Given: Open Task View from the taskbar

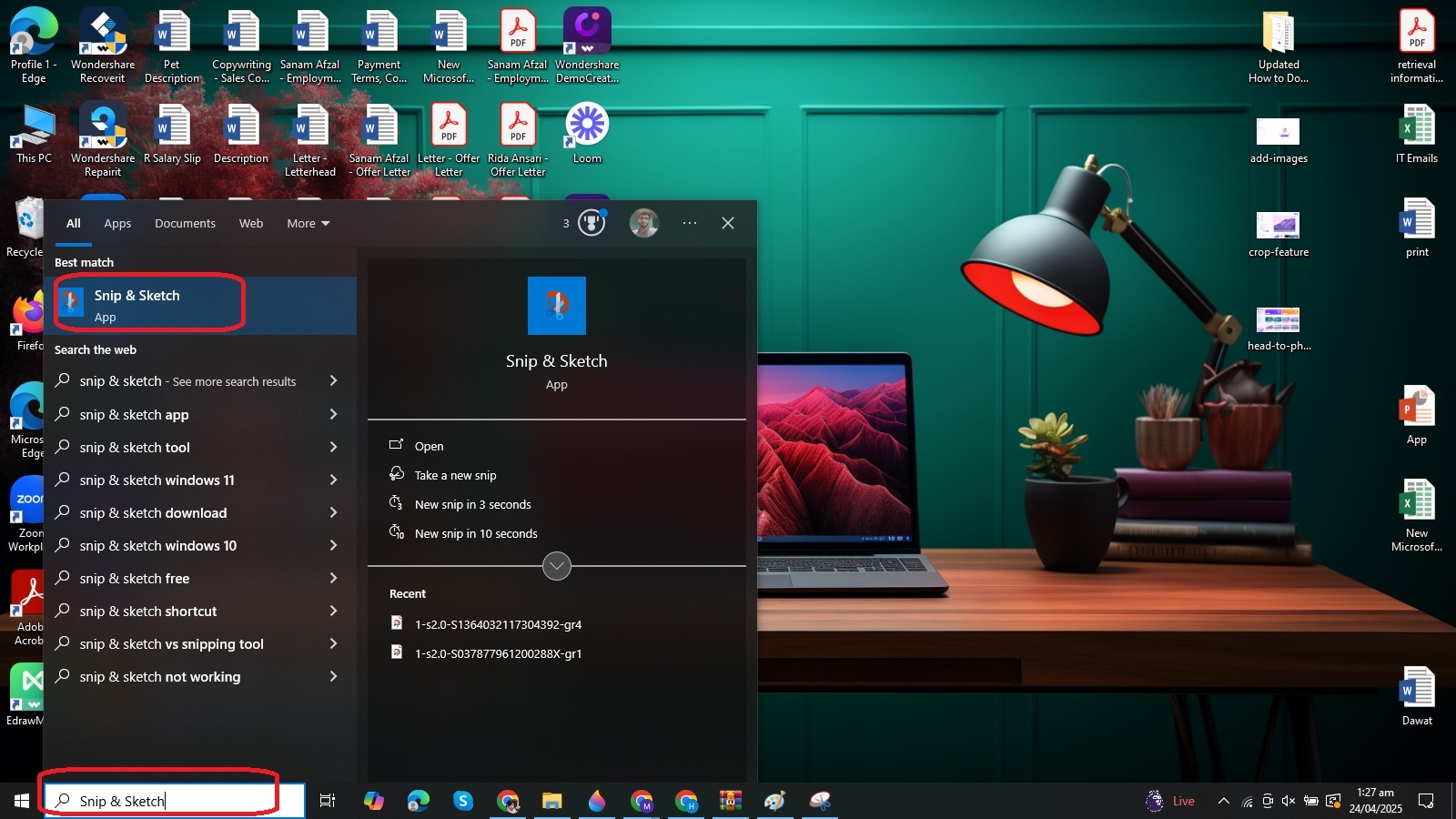Looking at the screenshot, I should (328, 801).
